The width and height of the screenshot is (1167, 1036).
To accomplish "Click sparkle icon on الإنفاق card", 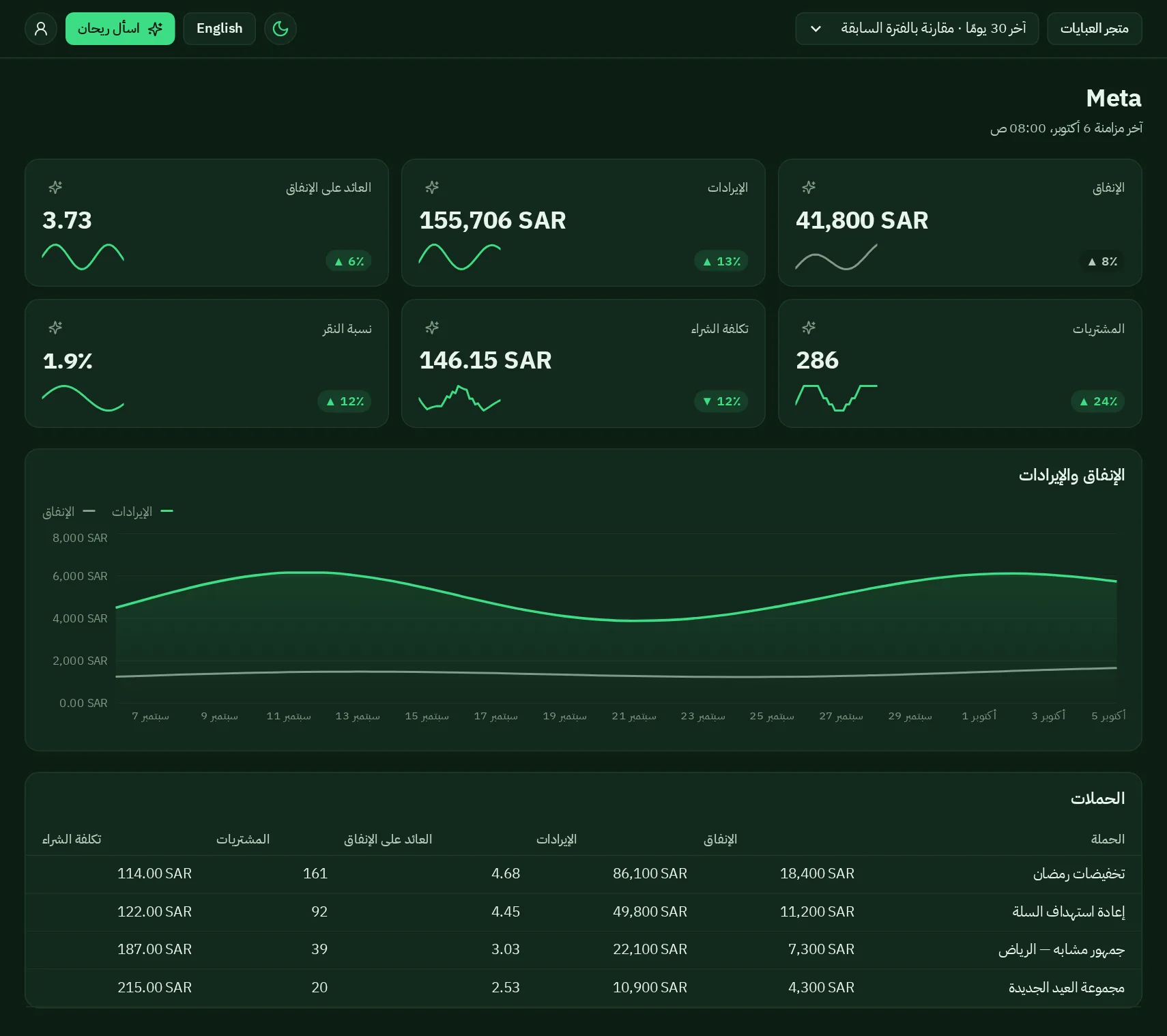I will point(809,187).
